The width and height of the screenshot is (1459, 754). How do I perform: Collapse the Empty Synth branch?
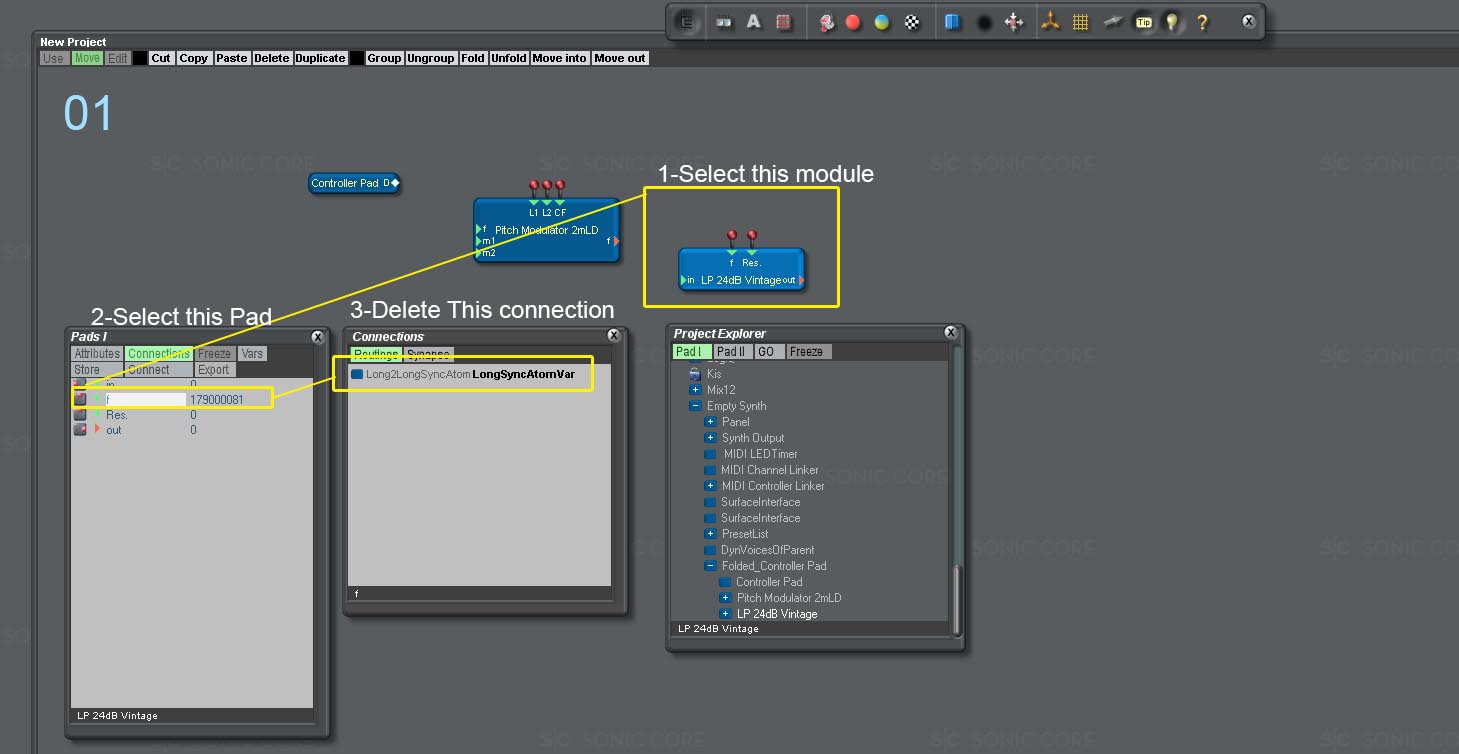coord(694,406)
